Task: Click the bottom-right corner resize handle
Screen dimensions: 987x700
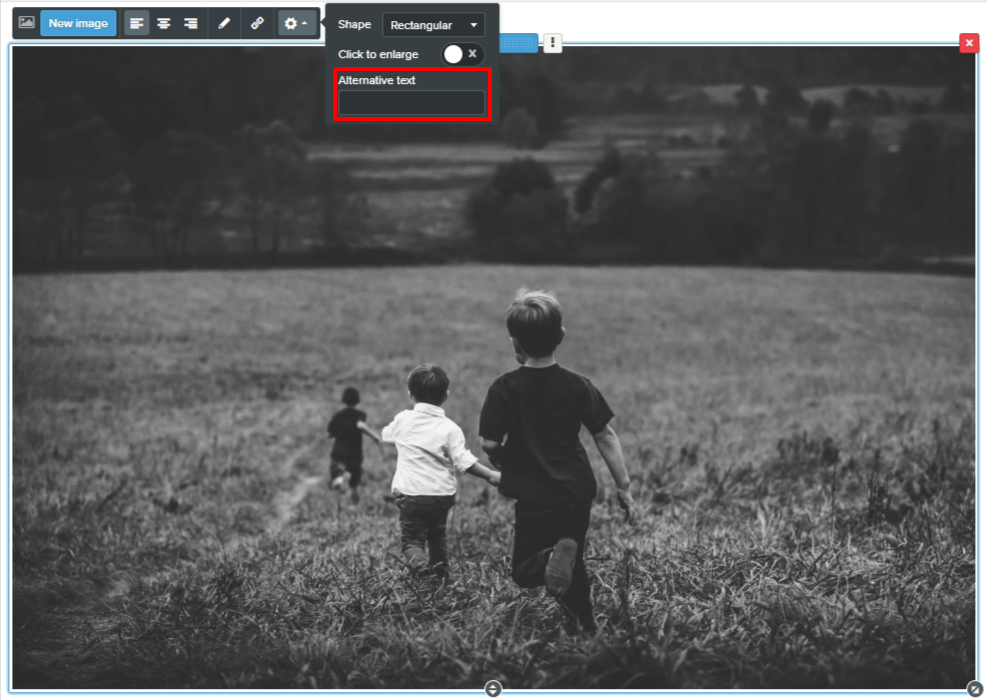Action: tap(974, 688)
